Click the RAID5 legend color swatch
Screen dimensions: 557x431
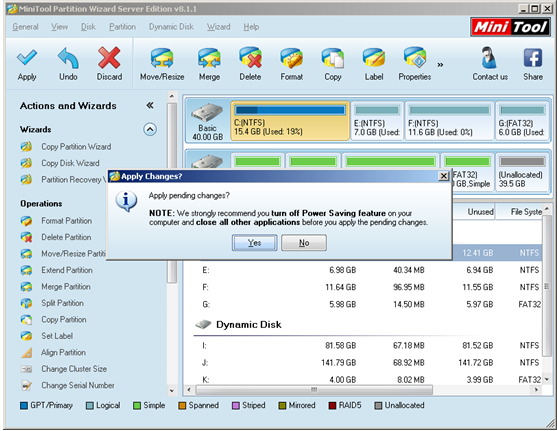point(332,405)
